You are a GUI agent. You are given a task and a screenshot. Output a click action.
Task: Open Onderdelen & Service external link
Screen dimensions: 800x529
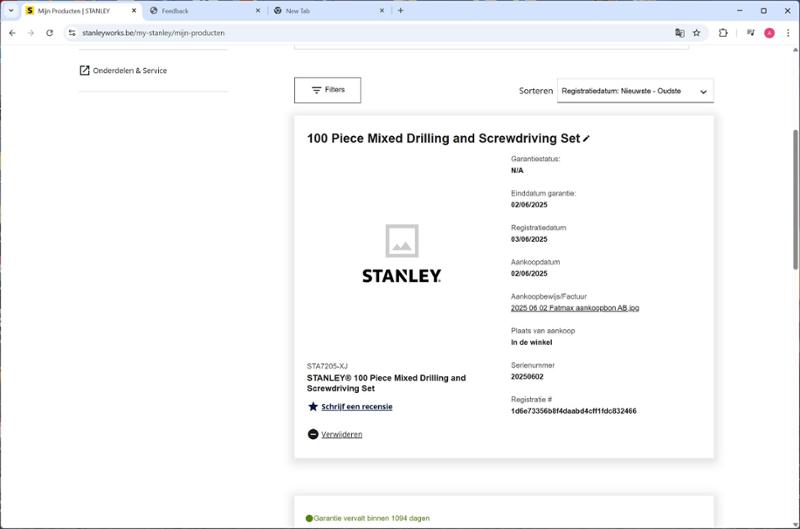click(x=130, y=70)
